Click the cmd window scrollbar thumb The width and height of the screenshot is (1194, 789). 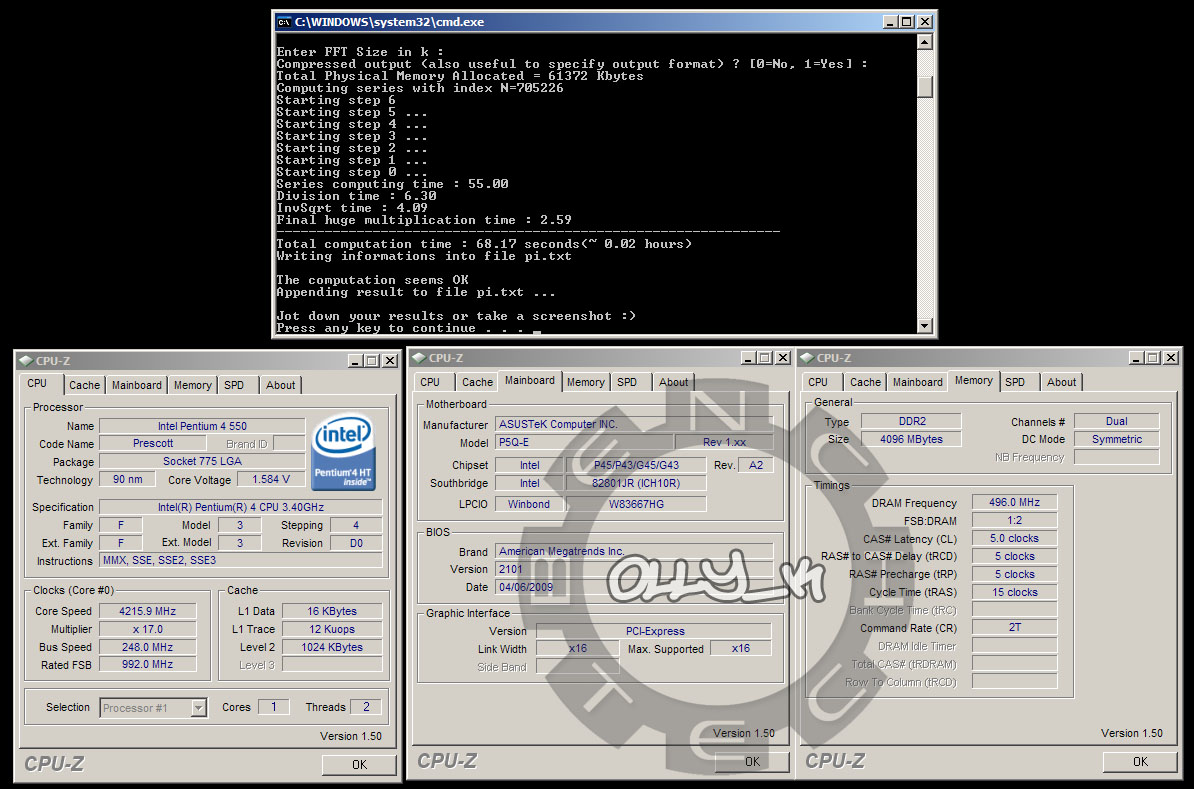point(924,86)
